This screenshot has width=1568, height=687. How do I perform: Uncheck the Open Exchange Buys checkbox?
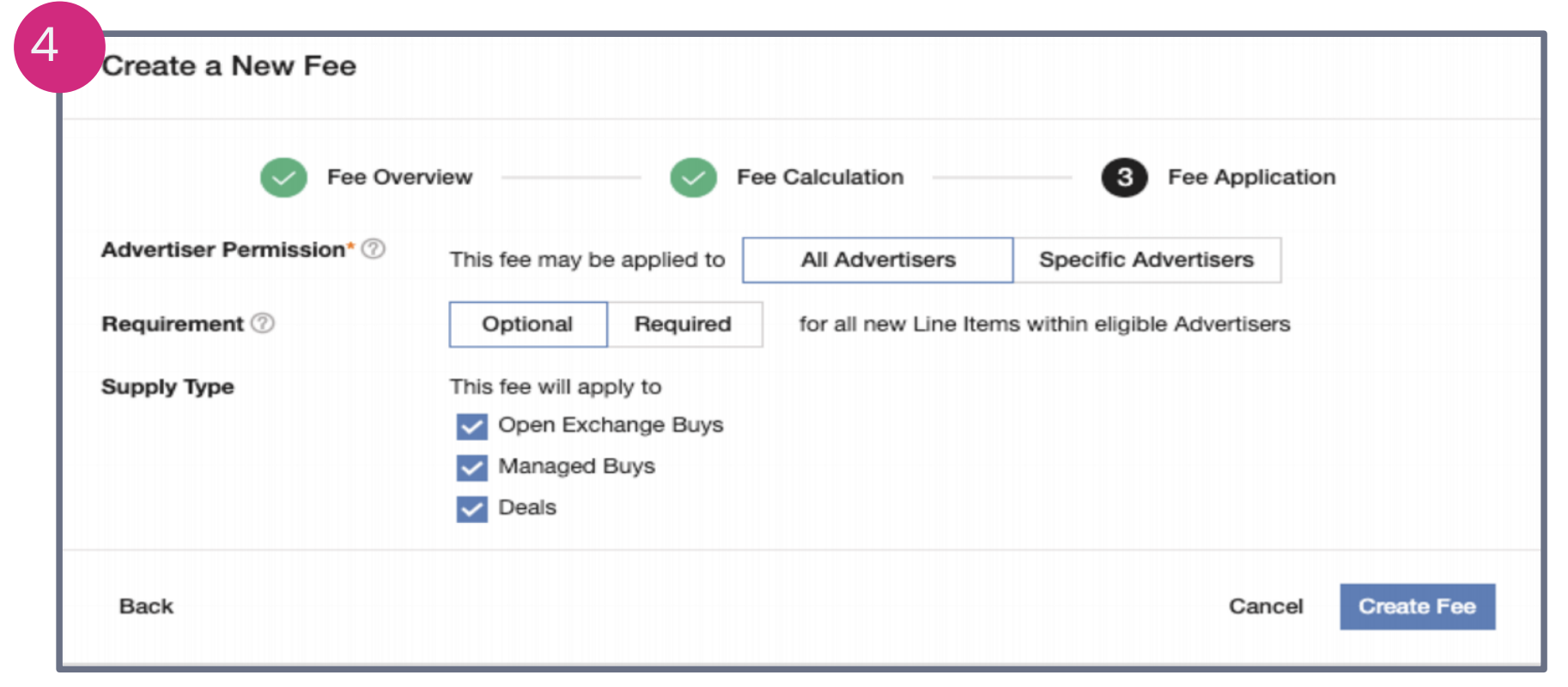471,426
